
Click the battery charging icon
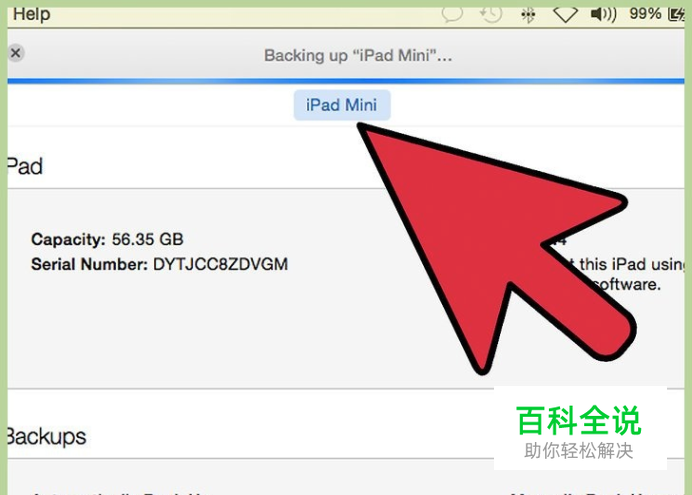click(x=677, y=14)
